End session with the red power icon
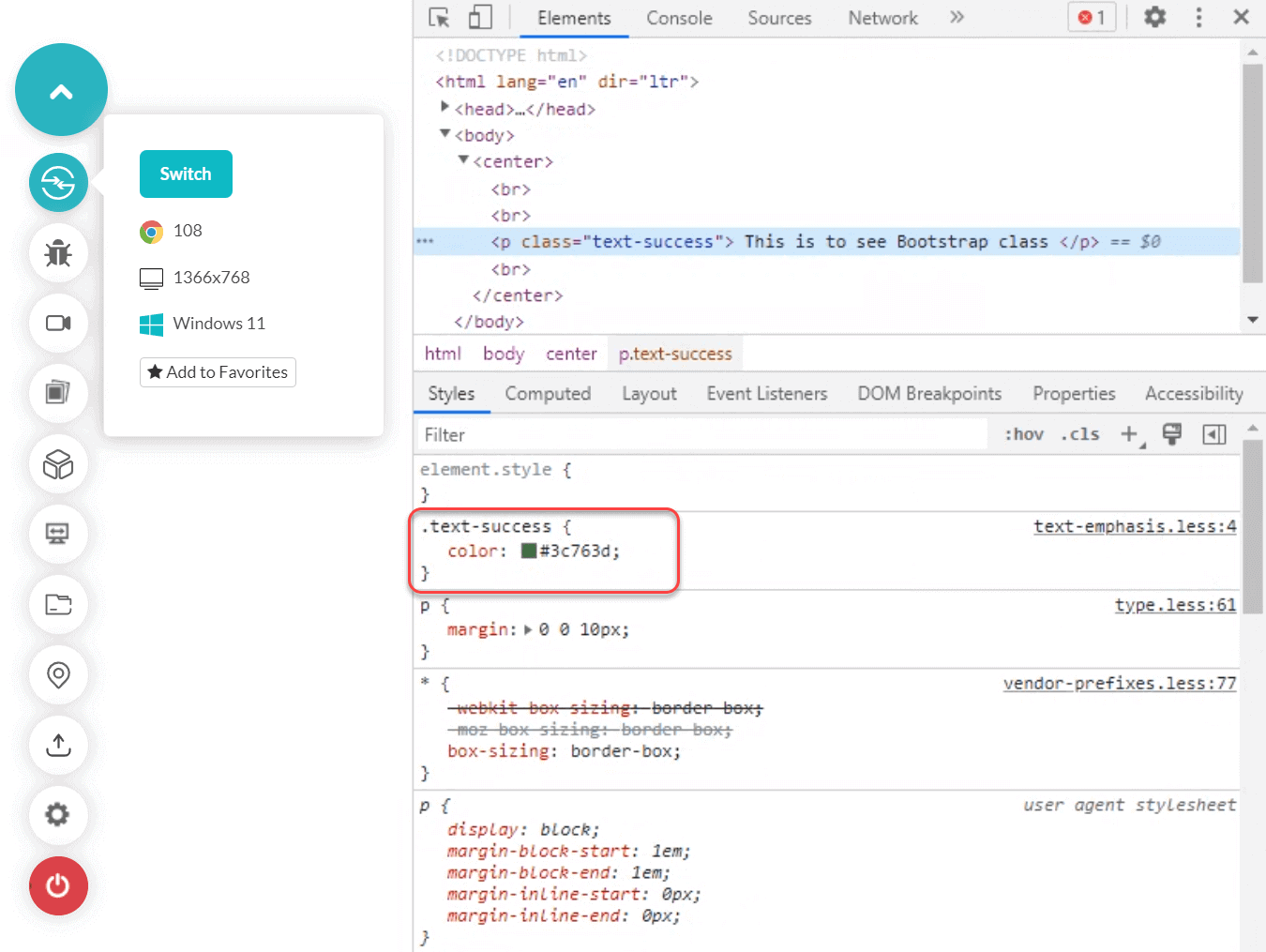 tap(58, 885)
